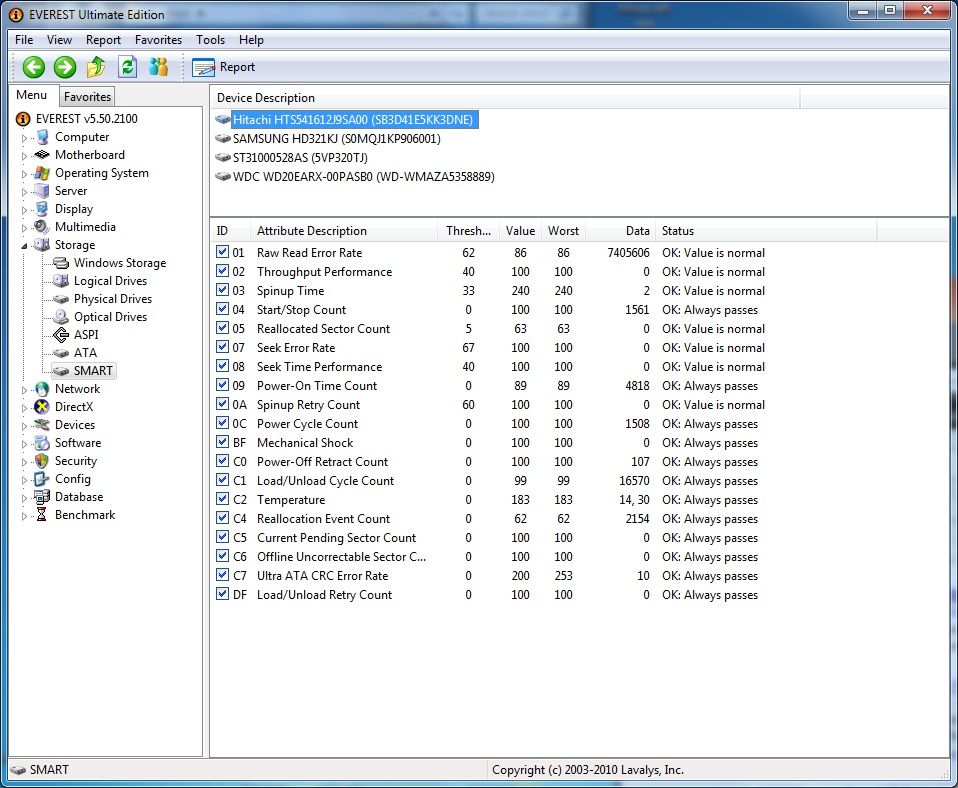Image resolution: width=958 pixels, height=788 pixels.
Task: Select the Physical Drives tree item
Action: coord(113,299)
